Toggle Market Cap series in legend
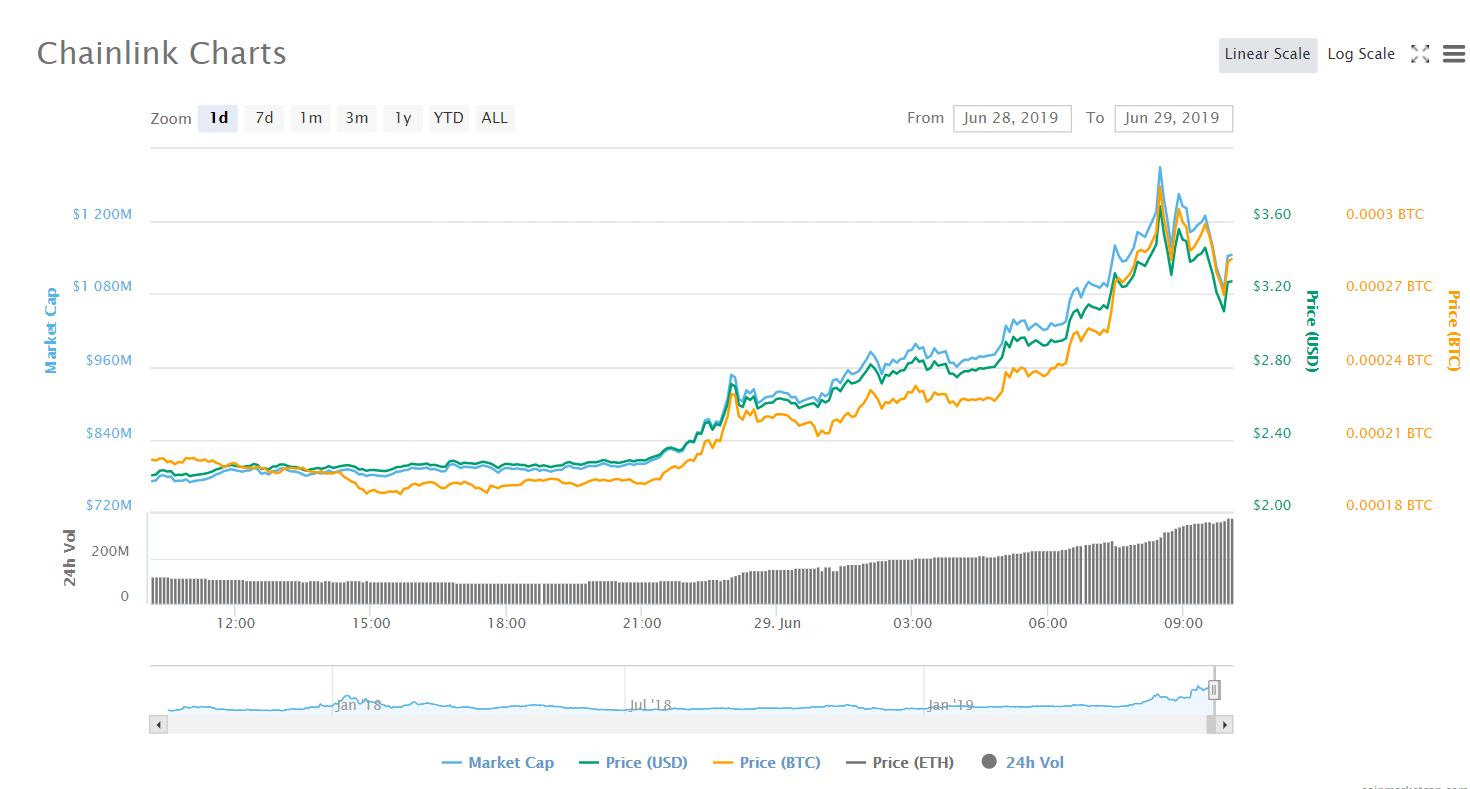Viewport: 1470px width, 789px height. [x=497, y=763]
